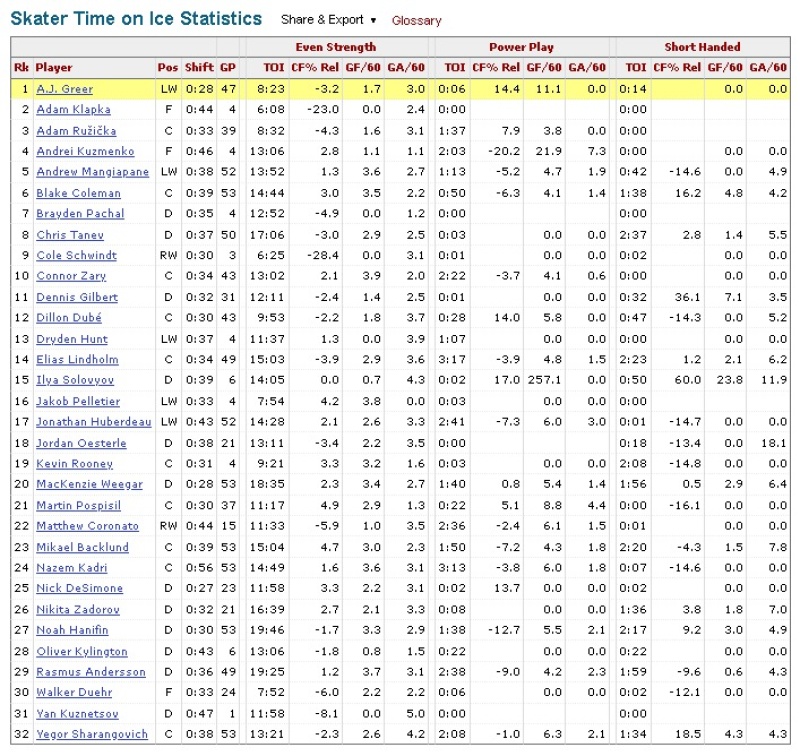This screenshot has height=756, width=800.
Task: Sort by Short Handed GA/60 header
Action: click(768, 67)
